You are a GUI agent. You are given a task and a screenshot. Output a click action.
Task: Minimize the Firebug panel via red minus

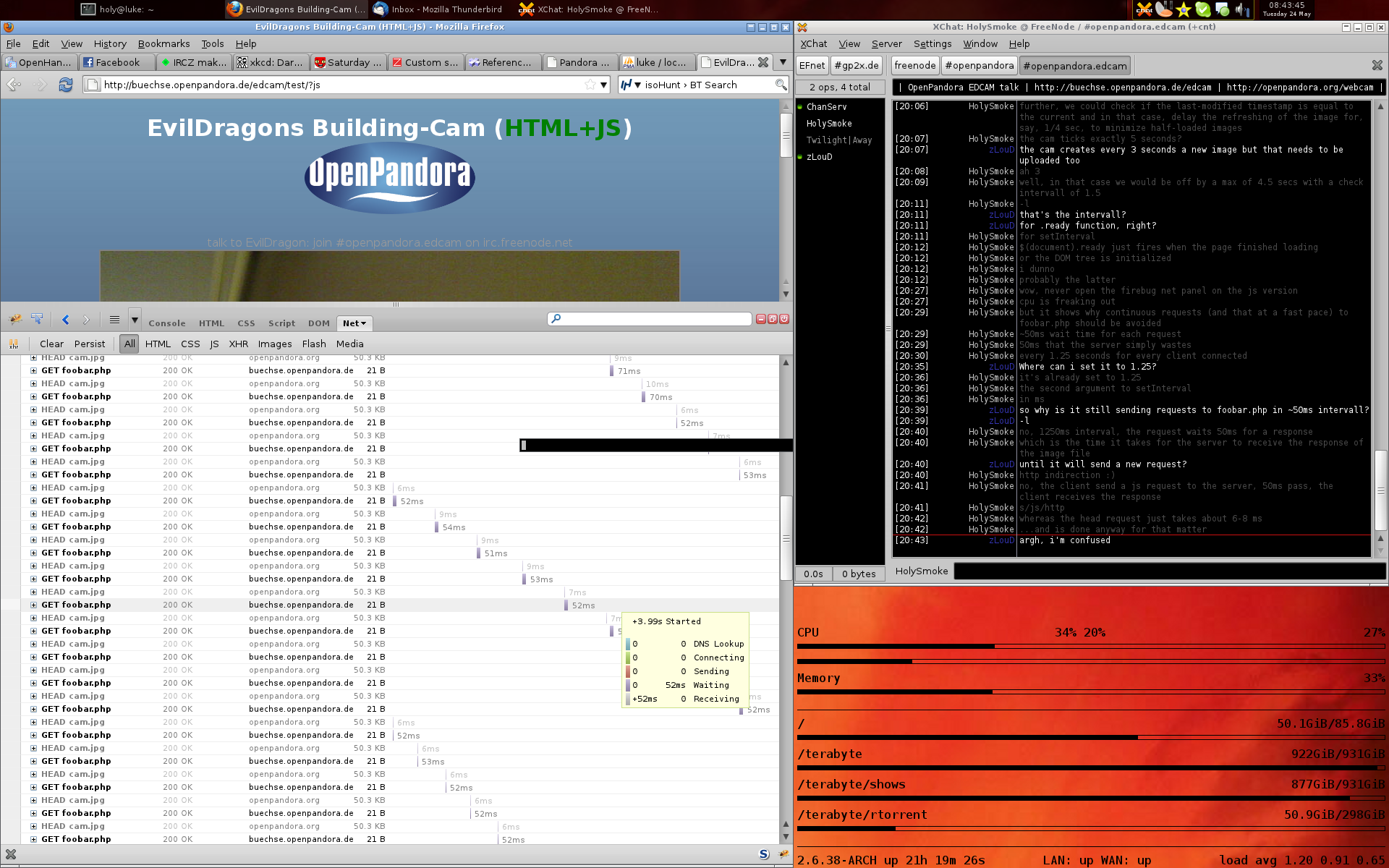point(760,319)
